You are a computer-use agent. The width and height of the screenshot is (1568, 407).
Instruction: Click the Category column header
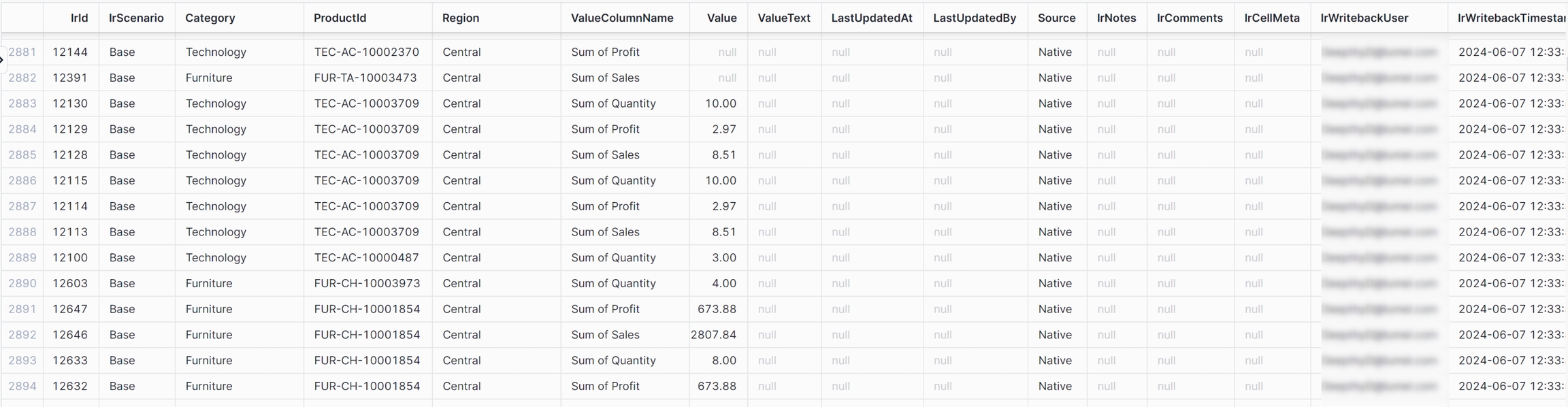pos(210,18)
